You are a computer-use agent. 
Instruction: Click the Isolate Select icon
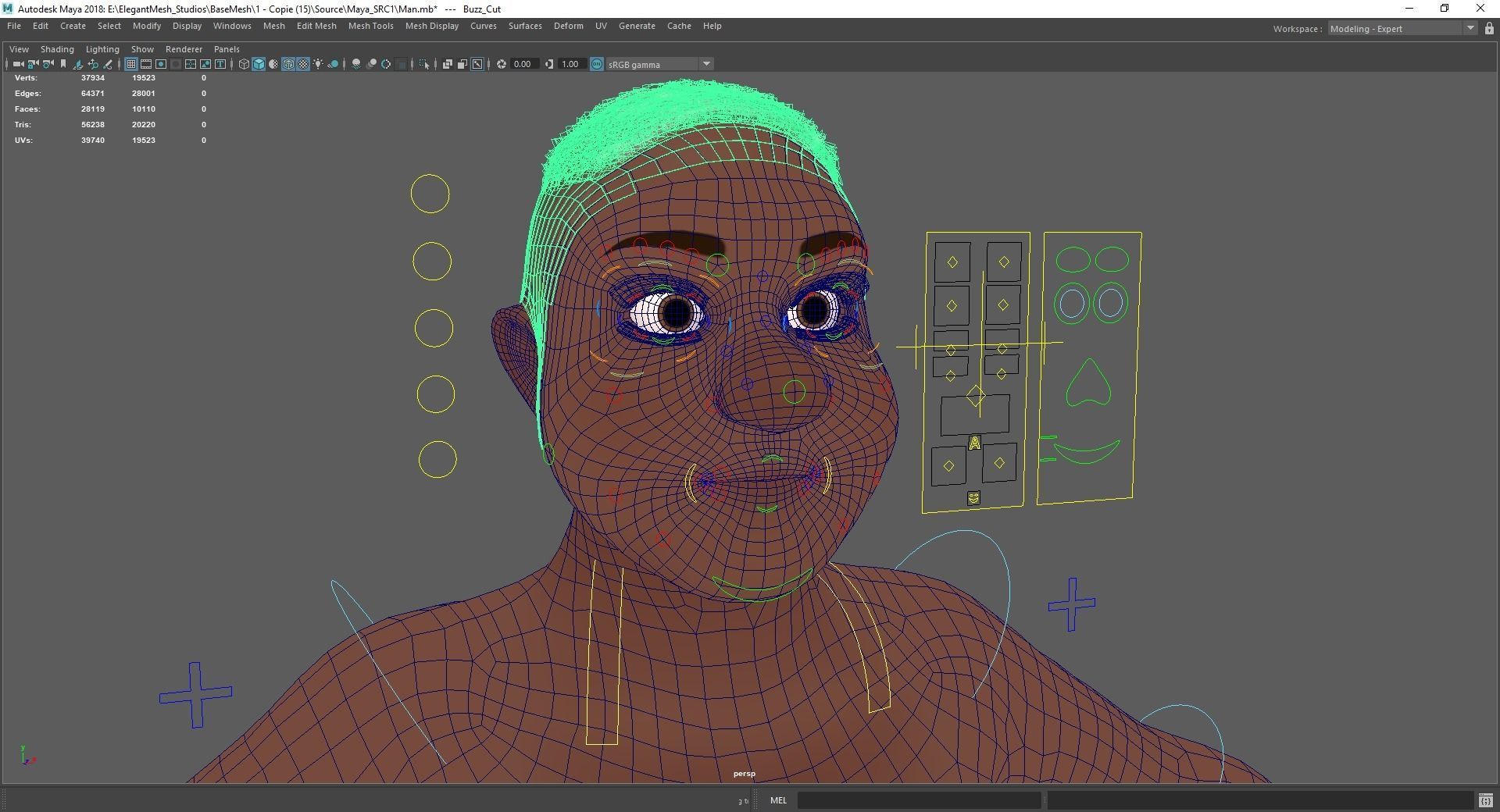(424, 64)
